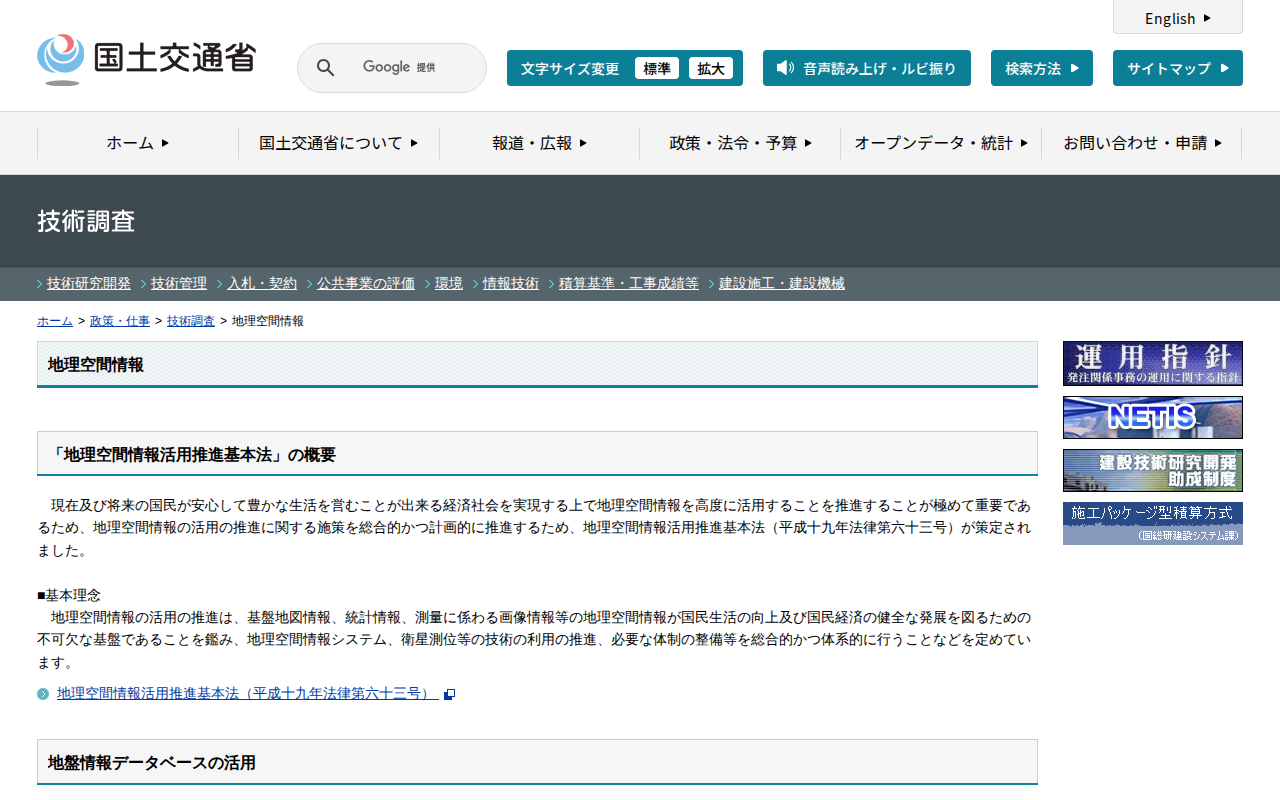Expand the 国土交通省について menu
Viewport: 1280px width, 800px height.
338,143
